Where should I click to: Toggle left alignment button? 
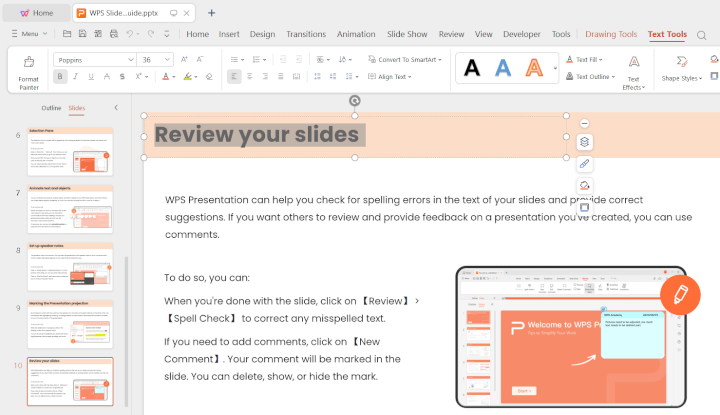coord(234,76)
